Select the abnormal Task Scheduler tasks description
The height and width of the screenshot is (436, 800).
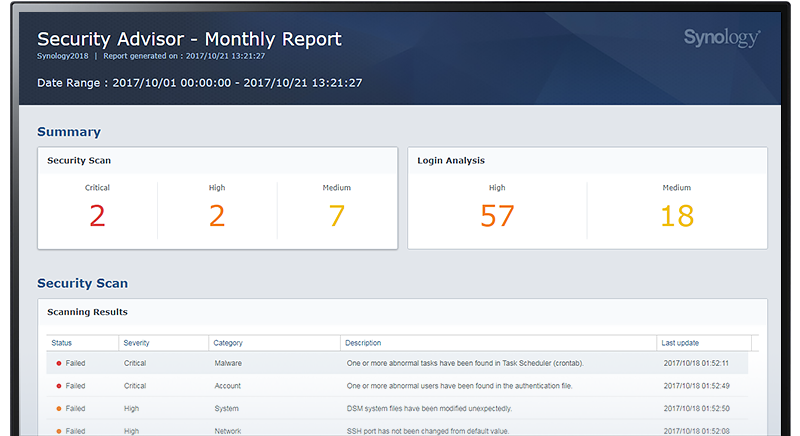464,364
